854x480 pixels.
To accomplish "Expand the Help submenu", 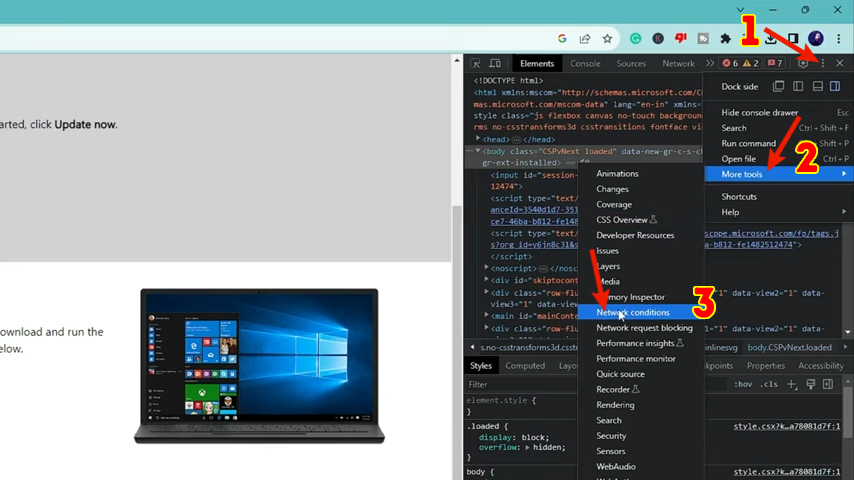I will [x=779, y=212].
